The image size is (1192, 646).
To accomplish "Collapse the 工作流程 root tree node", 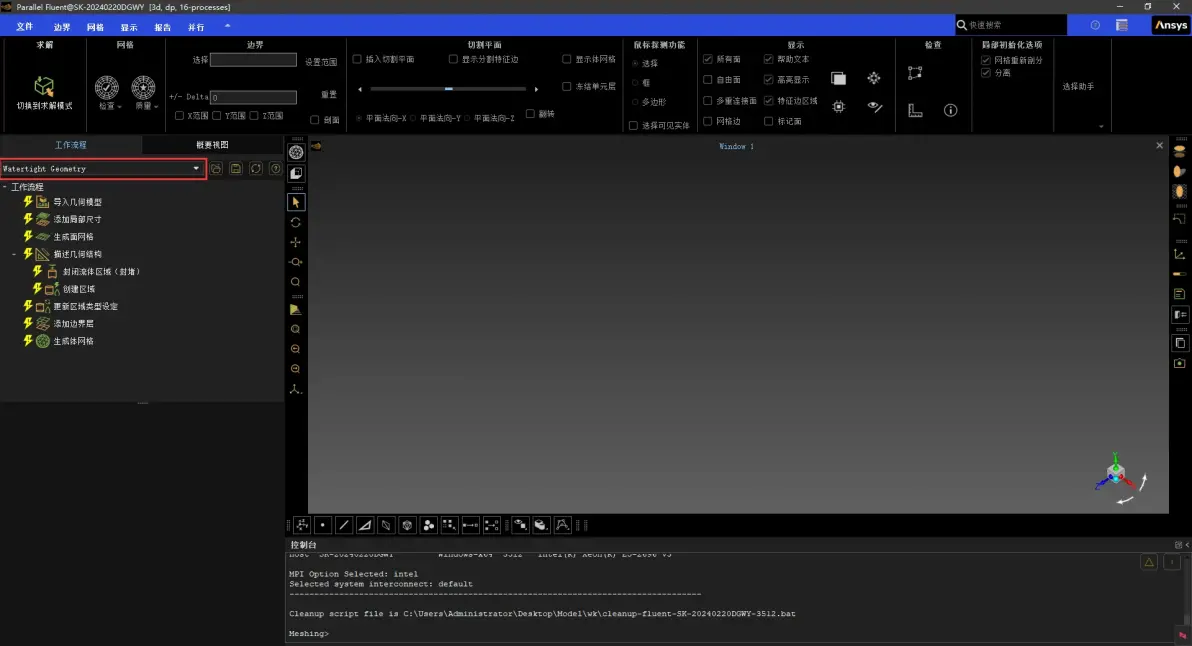I will coord(5,187).
